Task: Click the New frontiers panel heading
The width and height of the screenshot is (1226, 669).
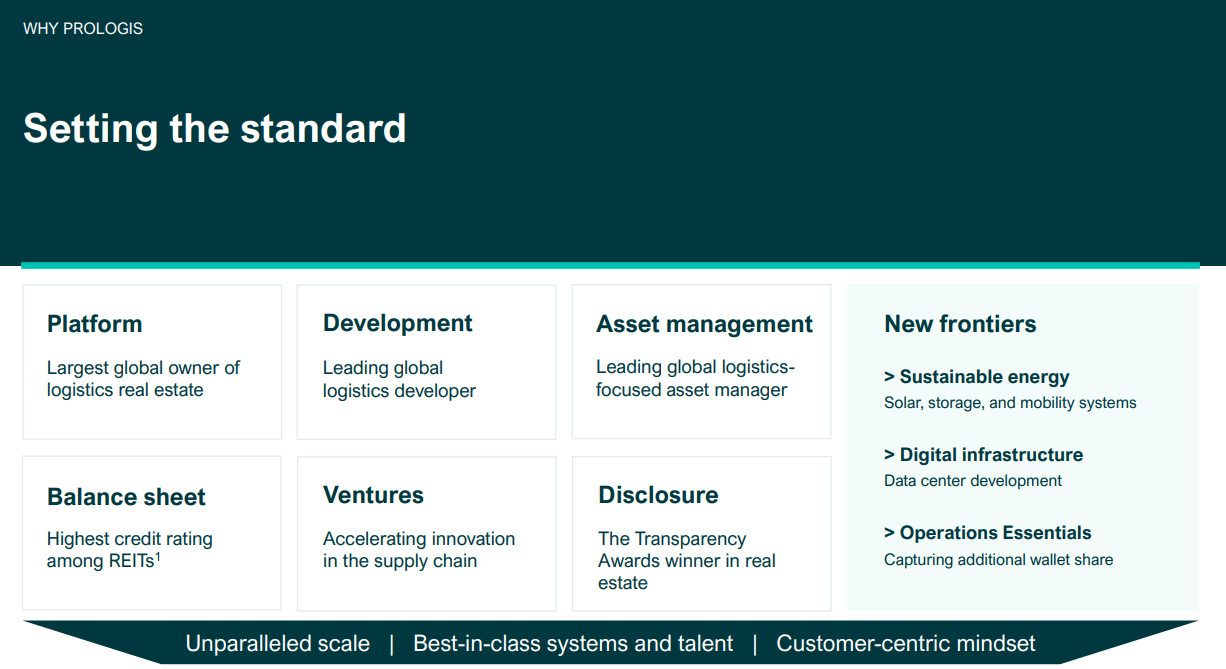Action: [x=960, y=324]
